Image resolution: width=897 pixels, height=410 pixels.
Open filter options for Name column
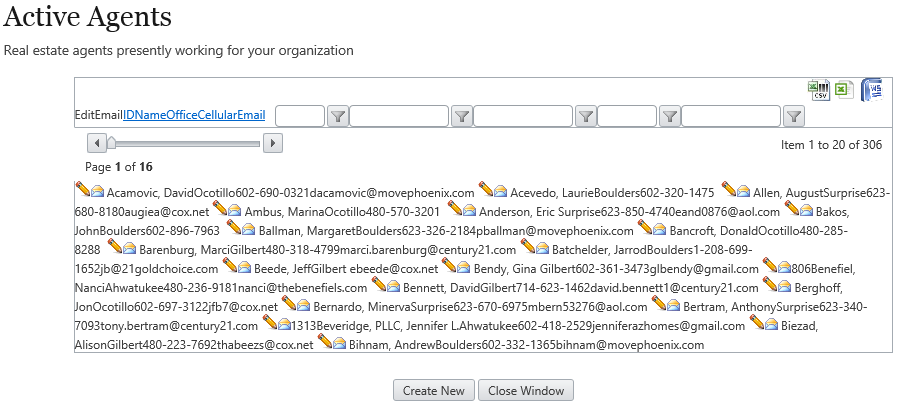click(462, 117)
